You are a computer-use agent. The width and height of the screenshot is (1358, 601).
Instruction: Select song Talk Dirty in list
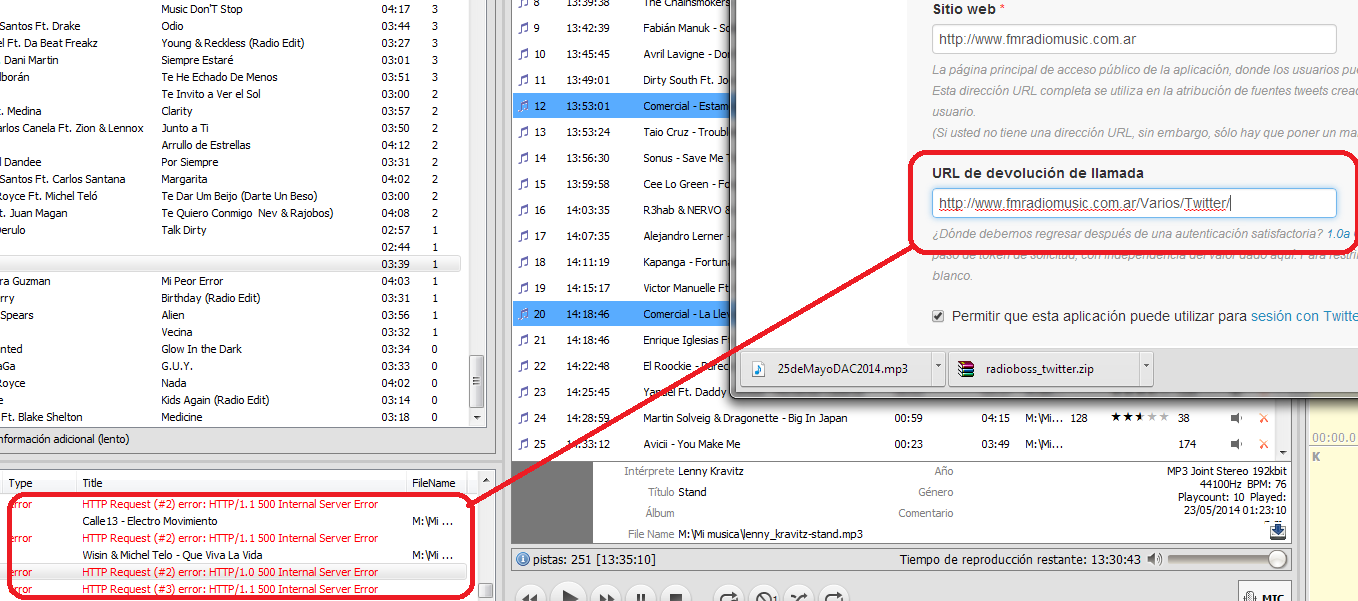click(x=184, y=230)
